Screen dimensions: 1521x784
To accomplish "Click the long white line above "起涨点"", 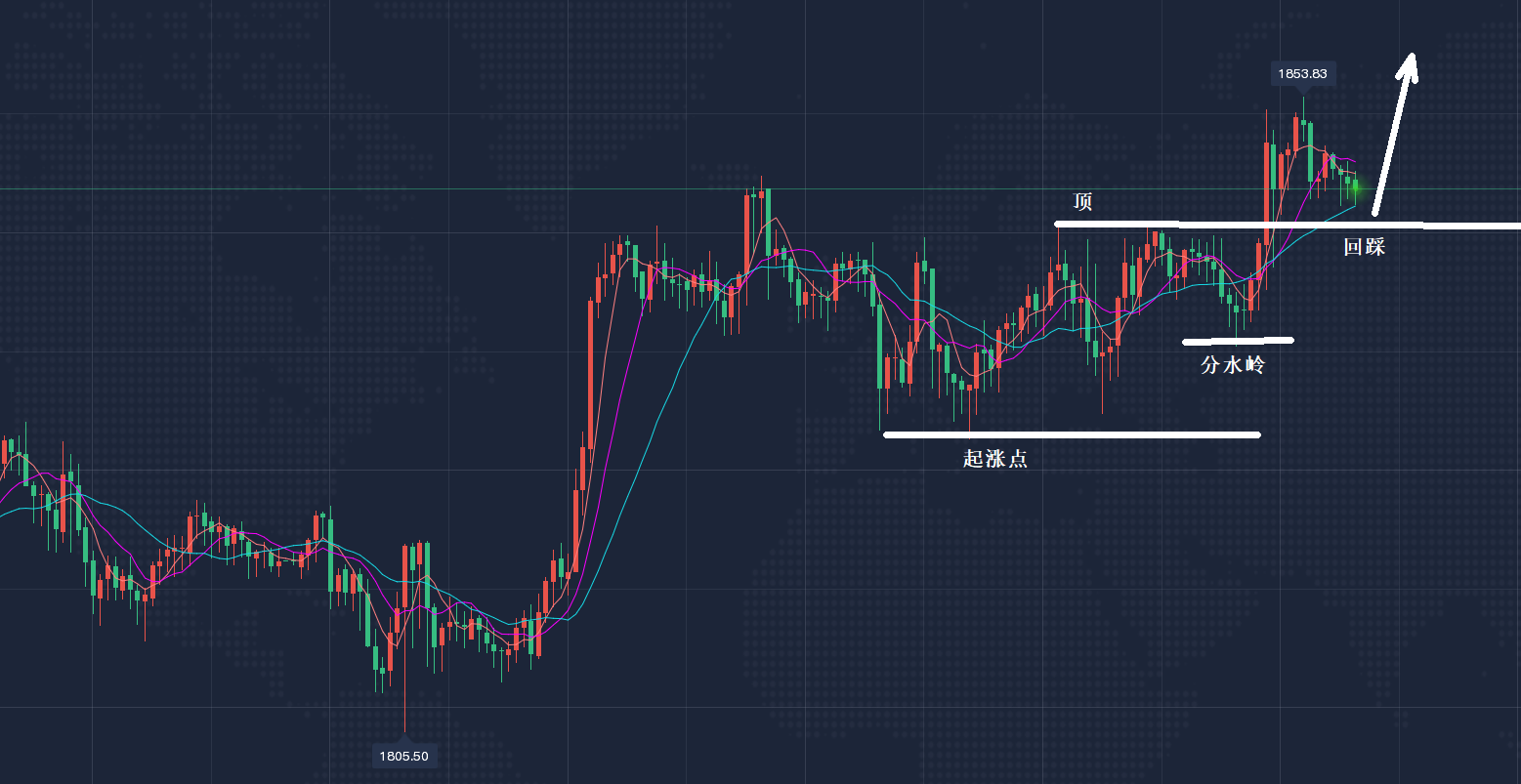I will (x=1071, y=434).
